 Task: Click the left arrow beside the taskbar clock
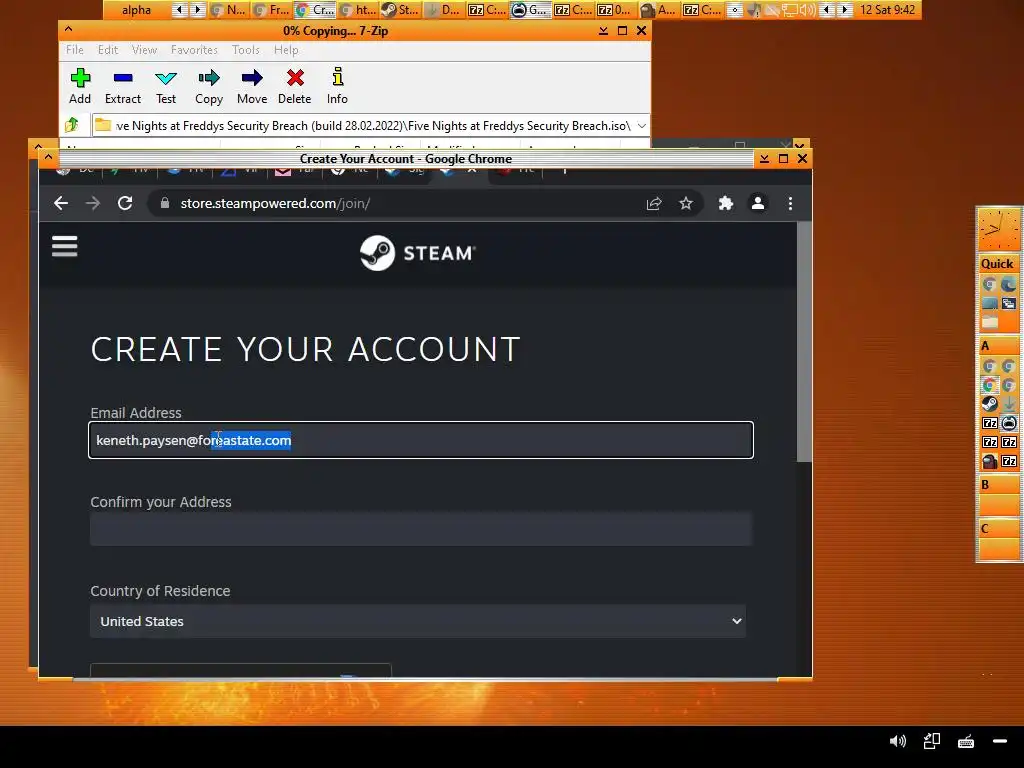click(x=827, y=10)
